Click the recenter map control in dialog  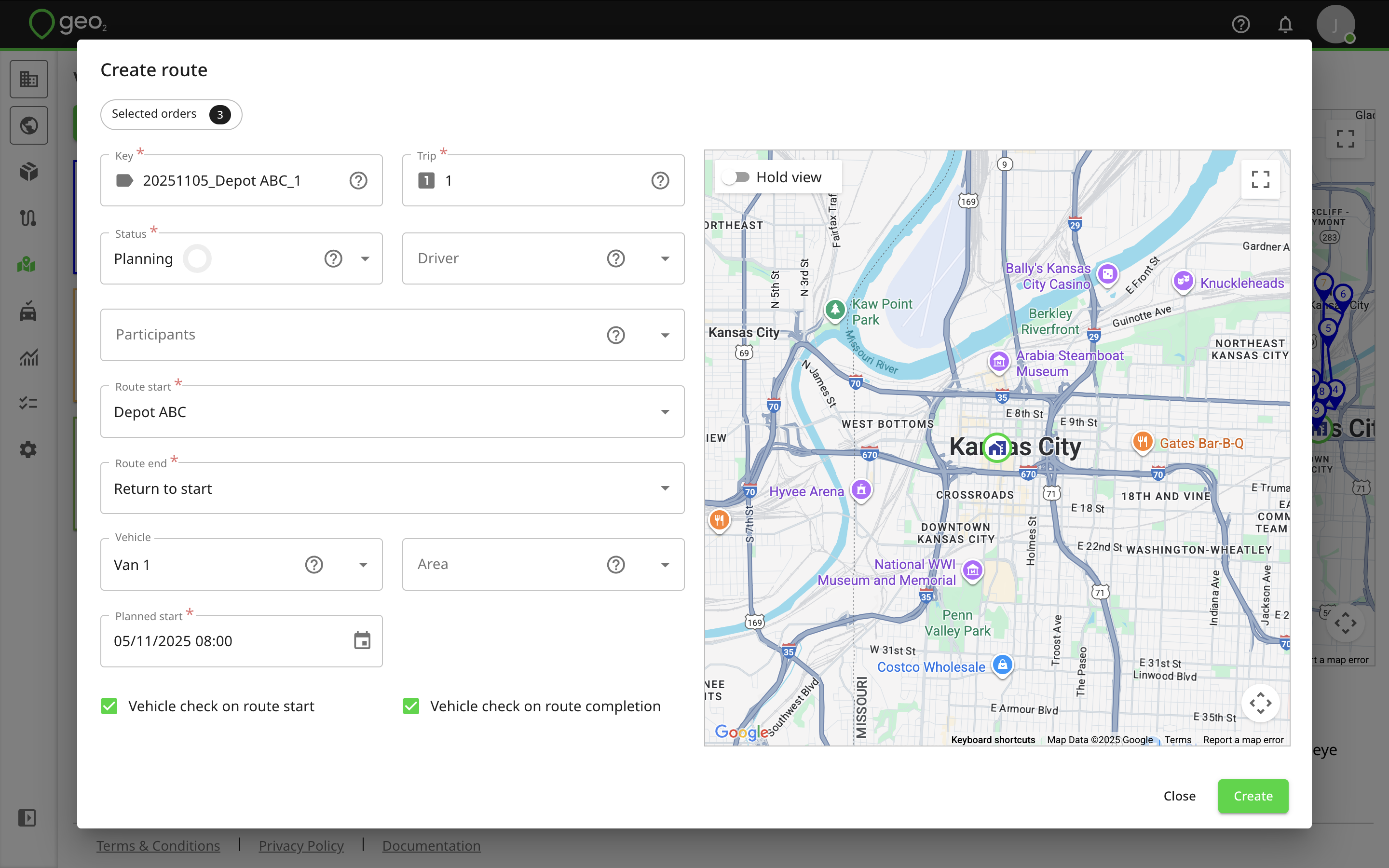(1260, 703)
